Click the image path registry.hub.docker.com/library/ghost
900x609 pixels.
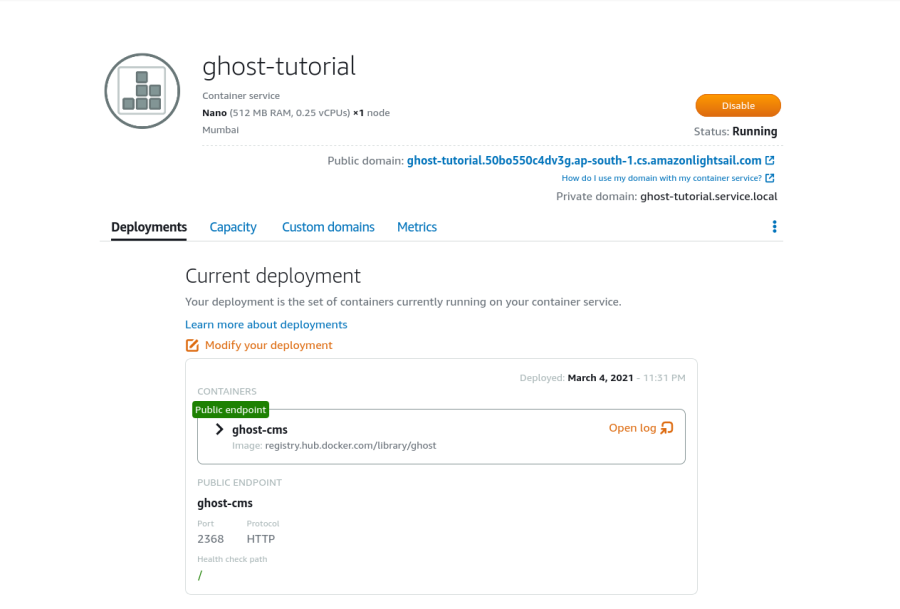point(350,445)
